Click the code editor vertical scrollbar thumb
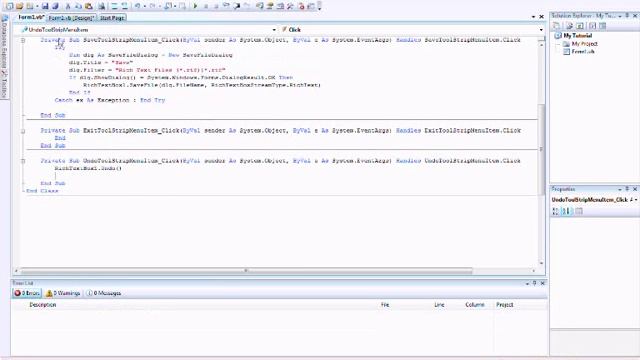 coord(542,149)
